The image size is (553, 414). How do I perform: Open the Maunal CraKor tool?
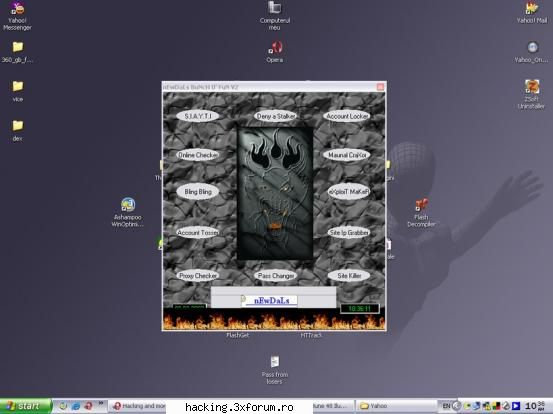347,155
